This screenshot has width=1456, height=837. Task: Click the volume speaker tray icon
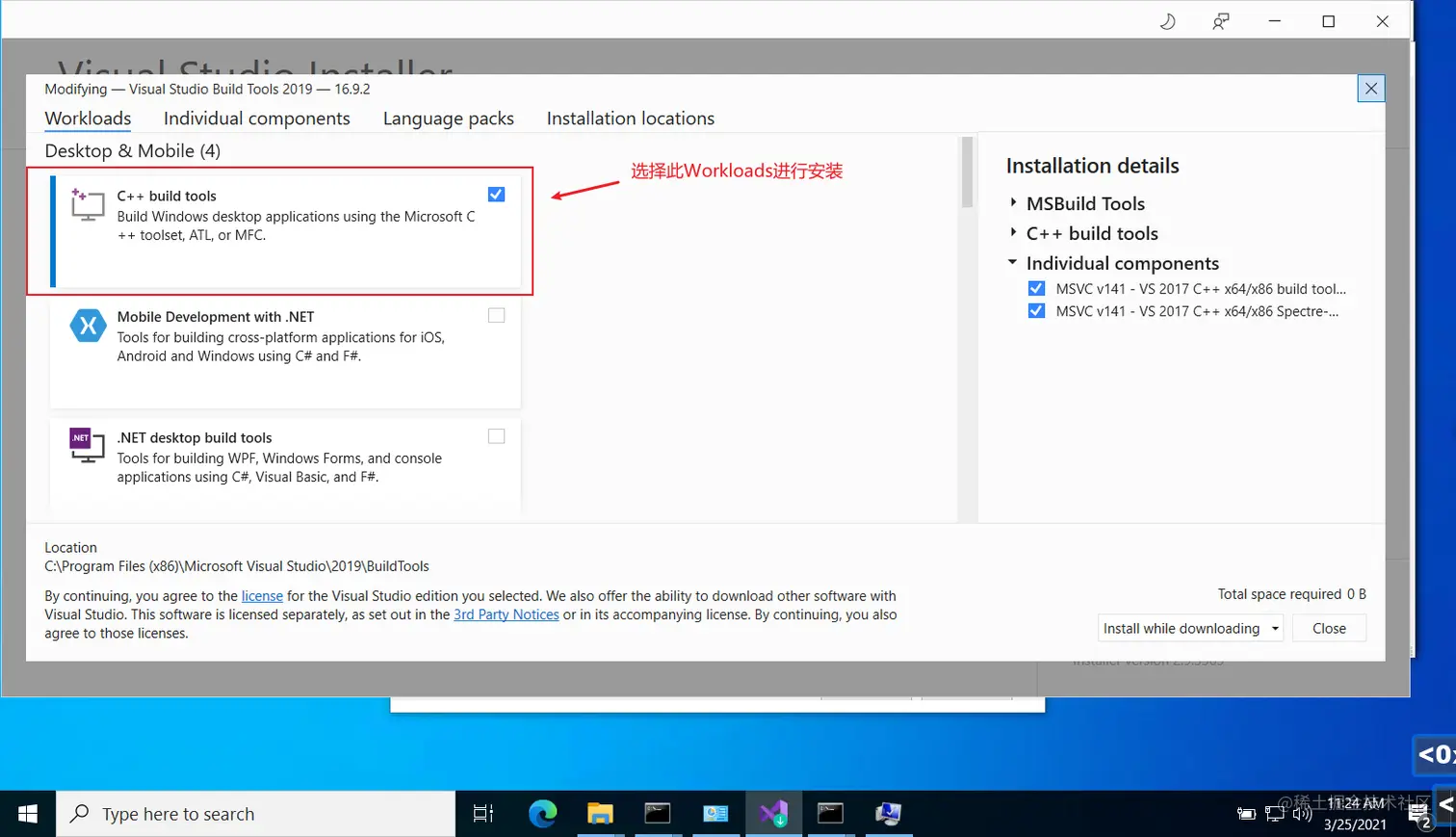click(1302, 814)
